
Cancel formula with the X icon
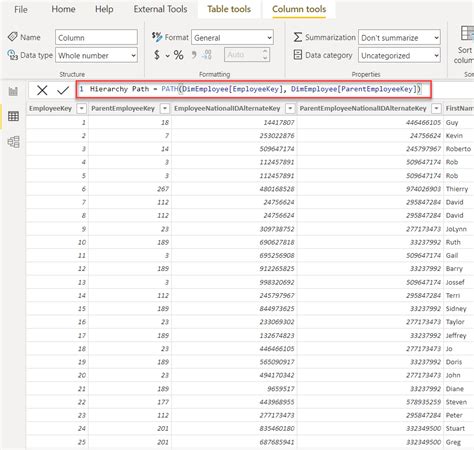click(x=42, y=90)
